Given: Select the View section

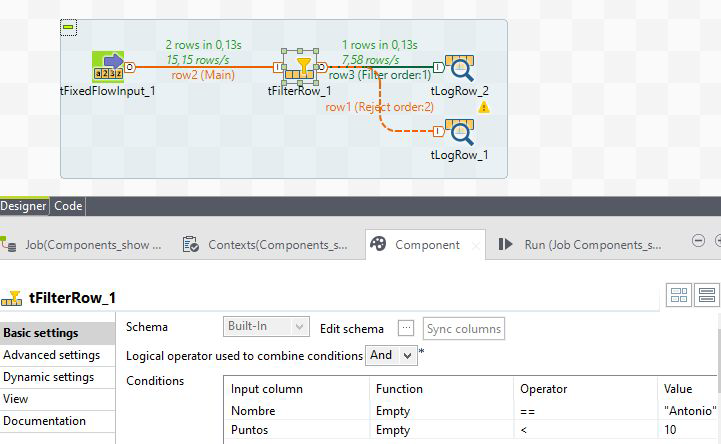Looking at the screenshot, I should click(57, 399).
